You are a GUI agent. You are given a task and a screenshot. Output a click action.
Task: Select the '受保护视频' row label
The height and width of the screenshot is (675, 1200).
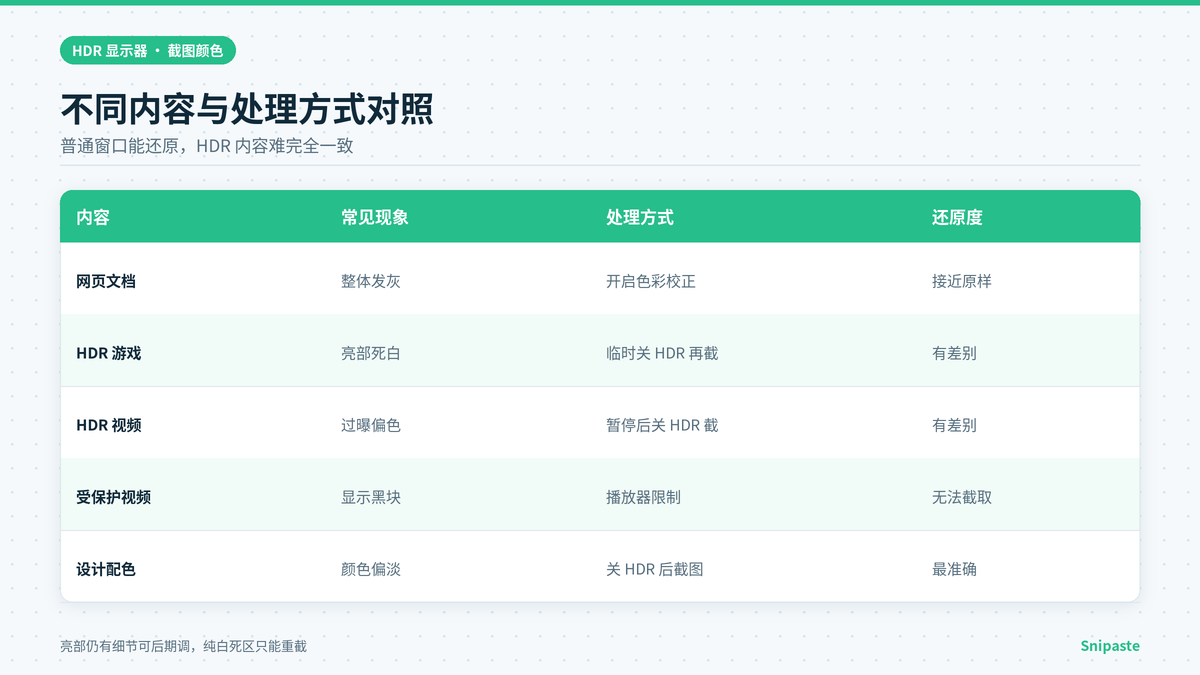(x=113, y=497)
